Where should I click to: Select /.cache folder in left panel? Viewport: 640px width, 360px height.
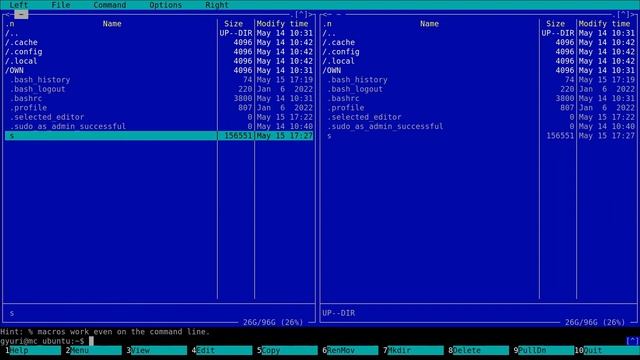pyautogui.click(x=110, y=42)
